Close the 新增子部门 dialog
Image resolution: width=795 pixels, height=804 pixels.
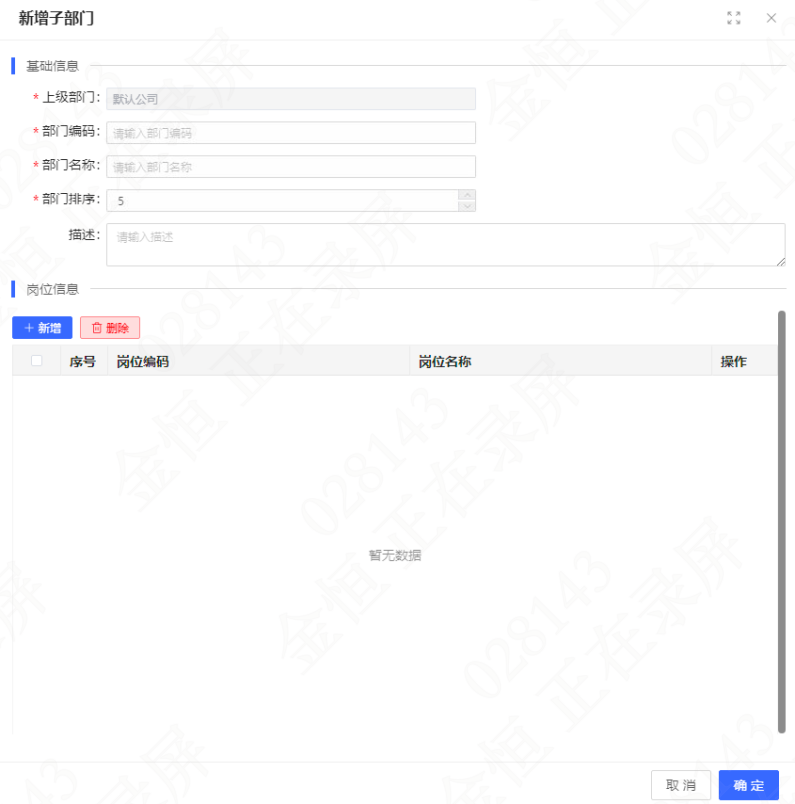click(771, 18)
